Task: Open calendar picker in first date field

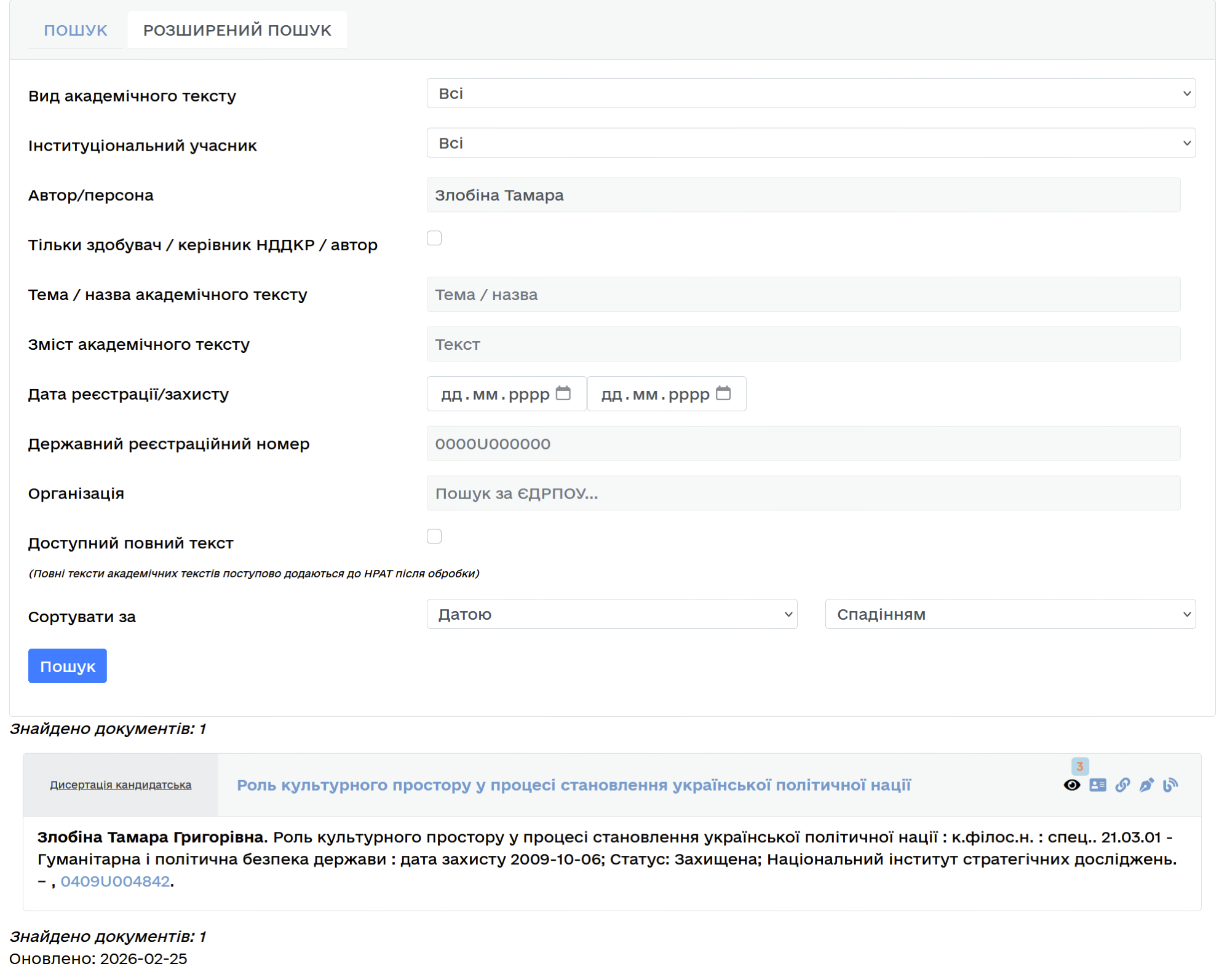Action: tap(563, 393)
